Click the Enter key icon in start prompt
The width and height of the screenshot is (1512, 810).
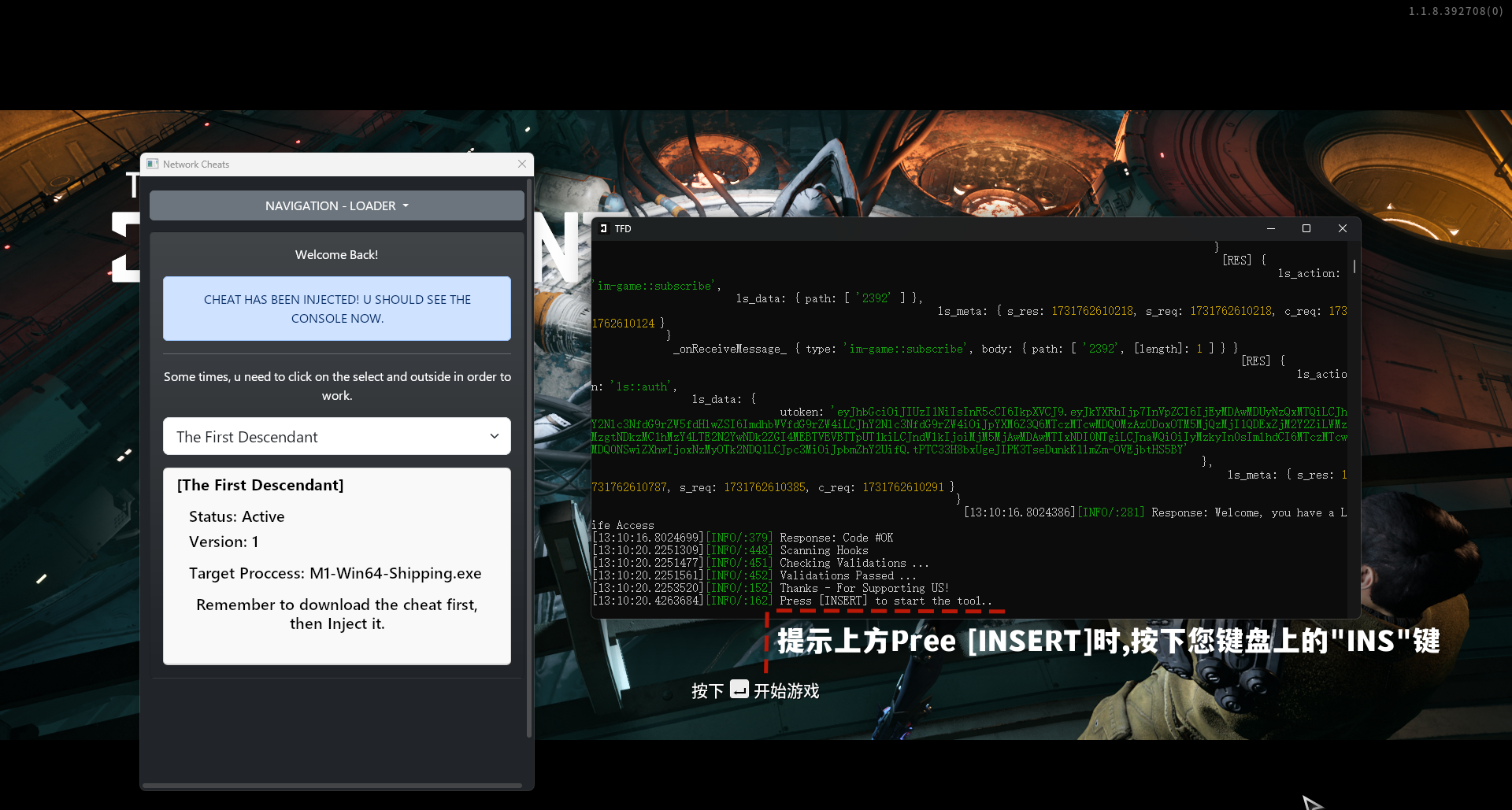pos(739,690)
